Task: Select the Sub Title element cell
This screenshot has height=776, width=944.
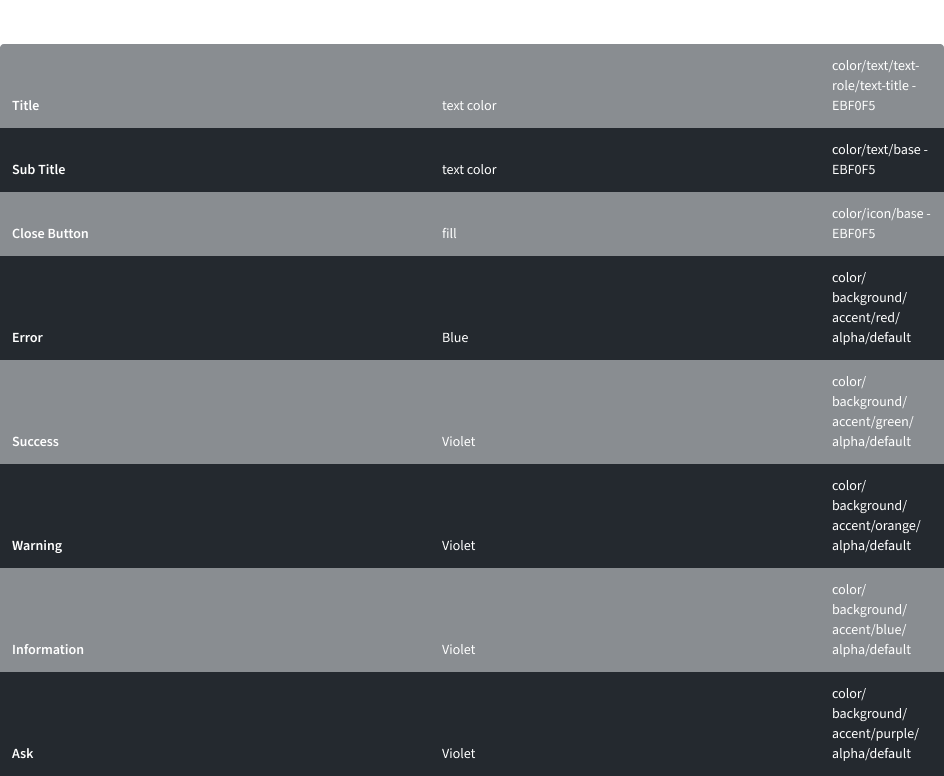Action: pos(39,169)
